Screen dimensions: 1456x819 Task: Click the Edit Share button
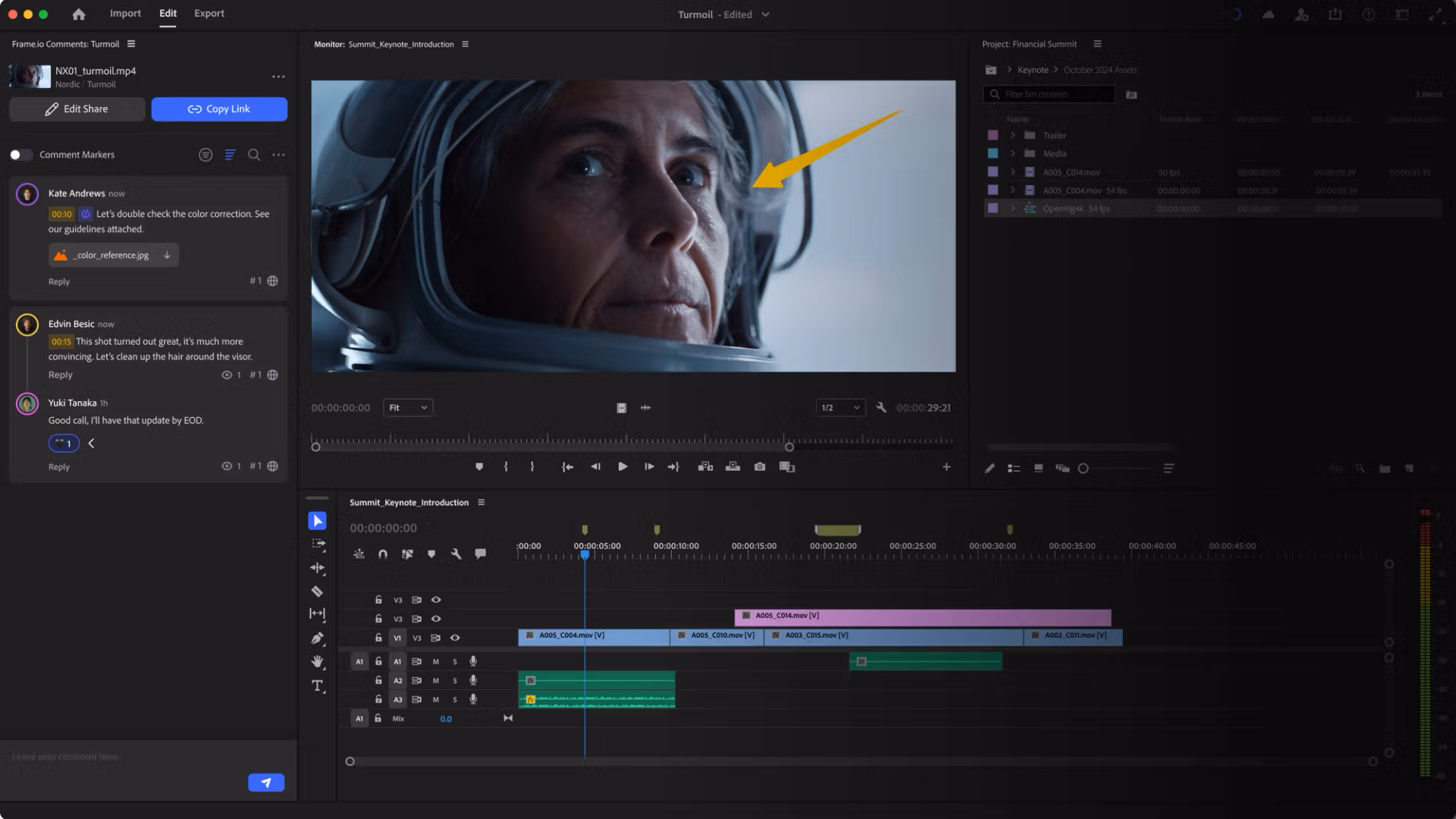tap(77, 109)
